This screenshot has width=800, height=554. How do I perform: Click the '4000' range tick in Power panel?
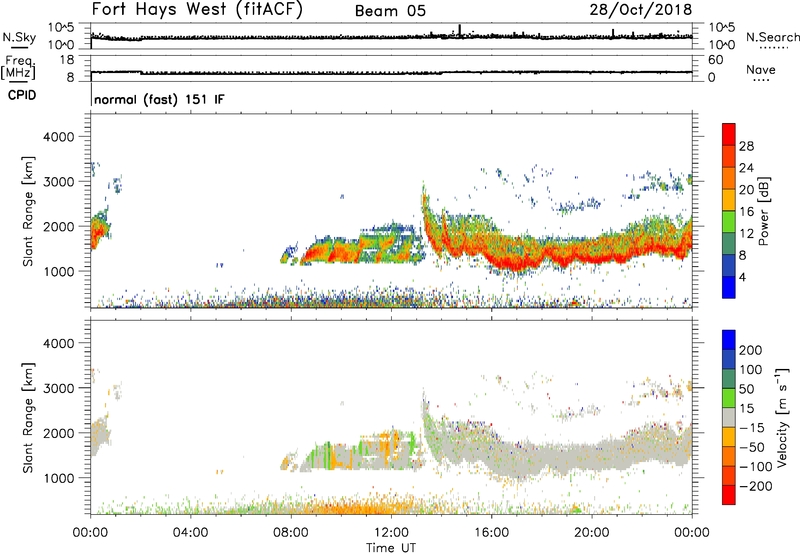coord(59,137)
